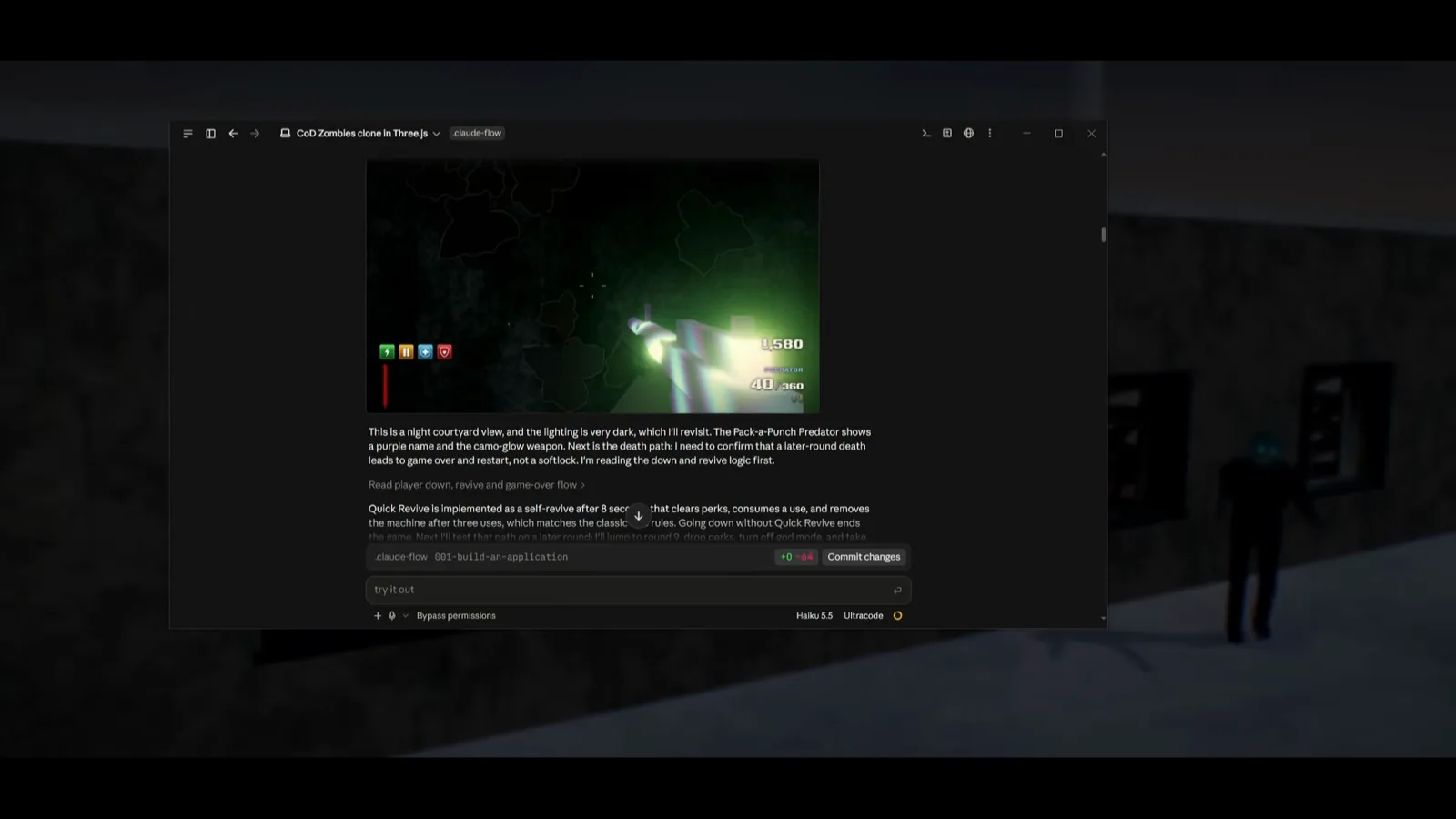Click the .claude-flow tag in title bar

tap(477, 133)
